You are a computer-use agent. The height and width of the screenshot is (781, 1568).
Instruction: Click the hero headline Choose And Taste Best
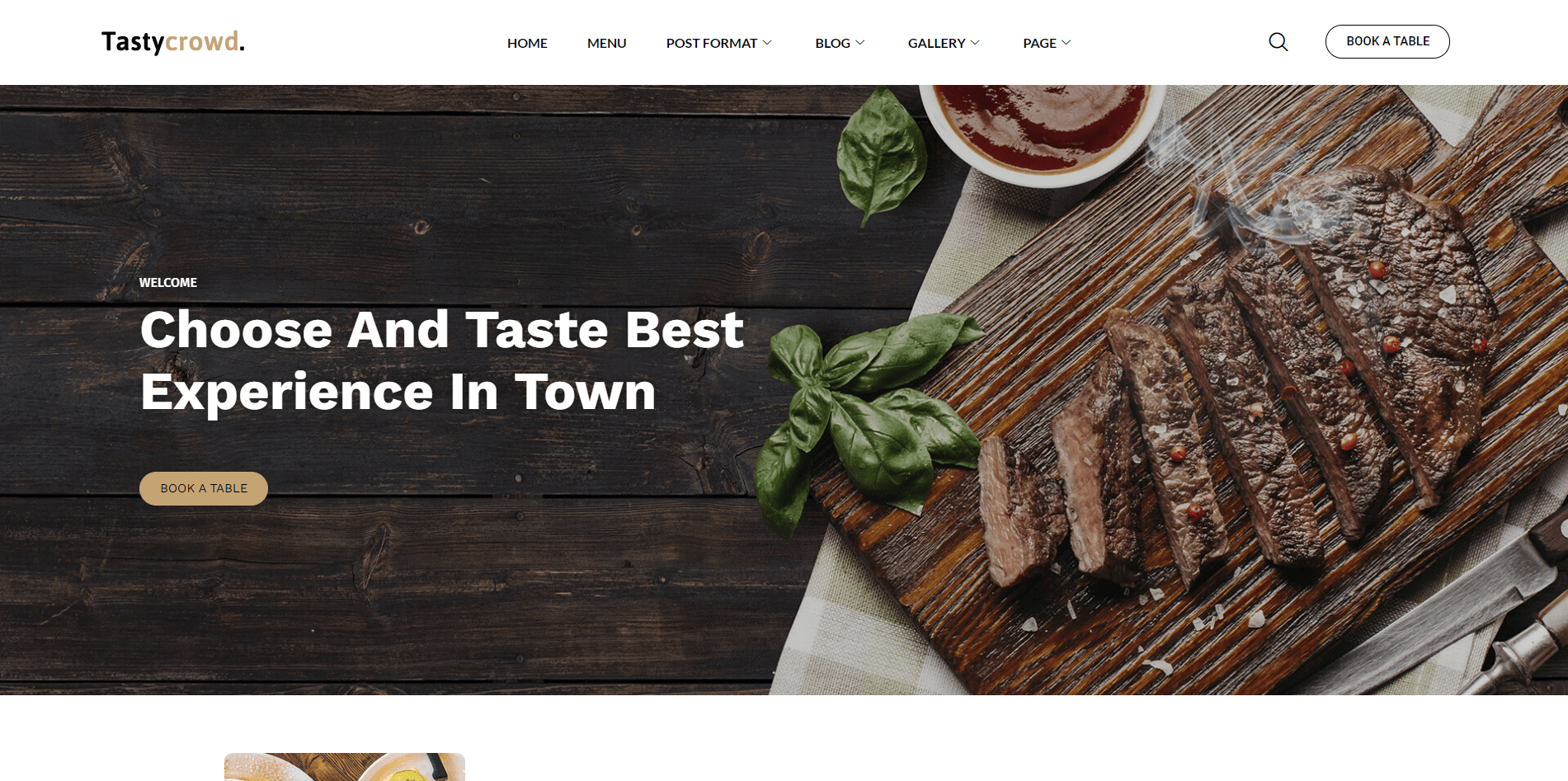click(442, 330)
